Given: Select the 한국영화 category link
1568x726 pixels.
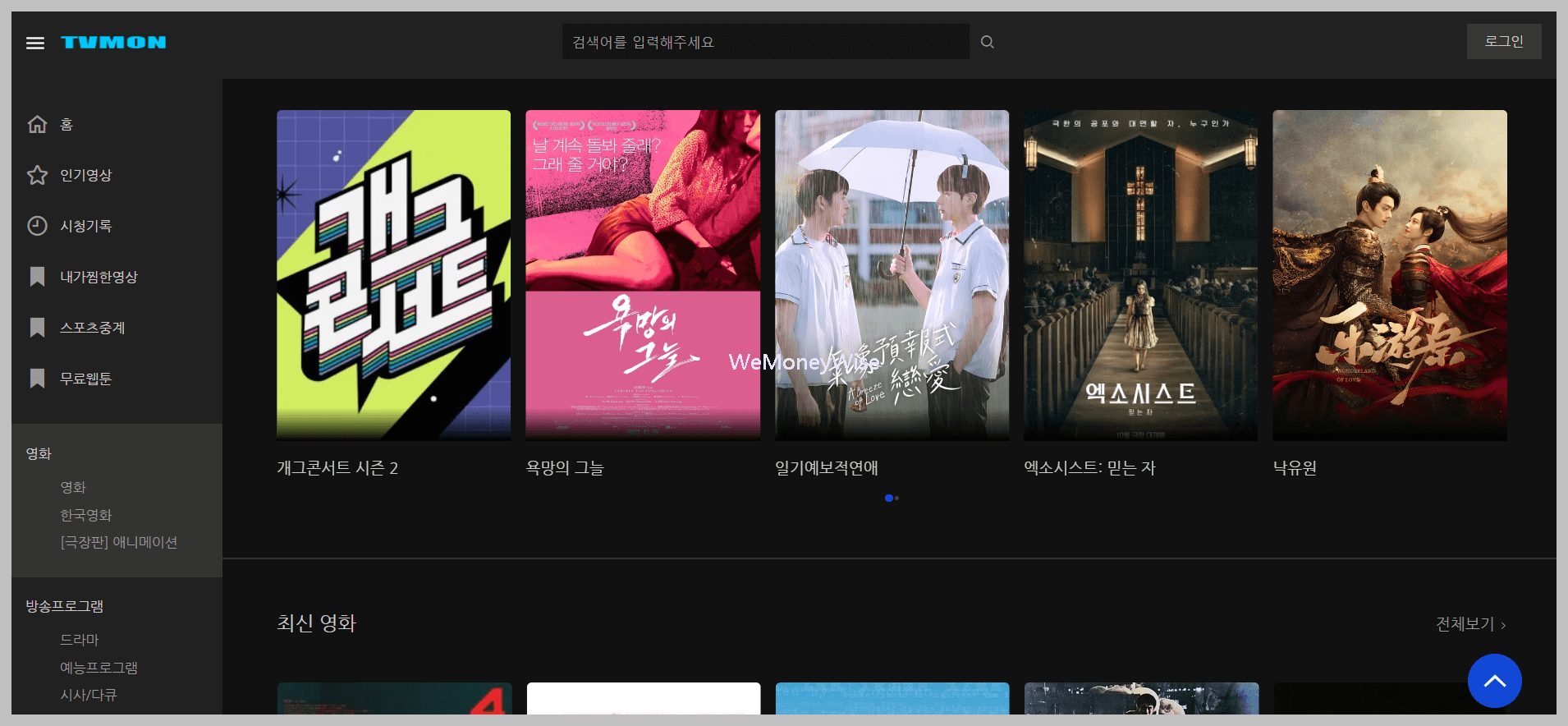Looking at the screenshot, I should 85,515.
